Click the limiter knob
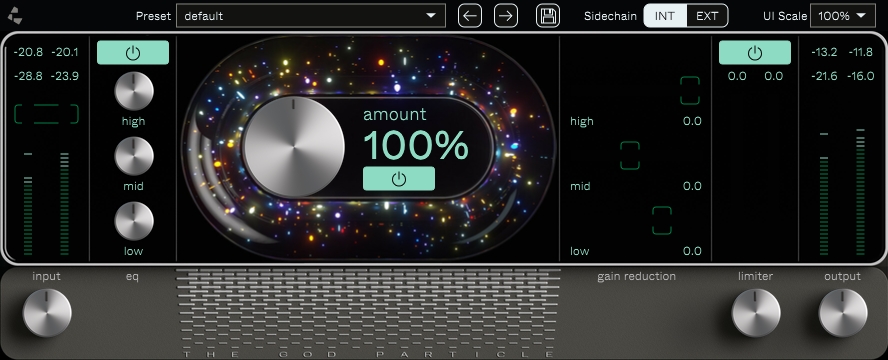Screen dimensions: 888x360 click(756, 313)
